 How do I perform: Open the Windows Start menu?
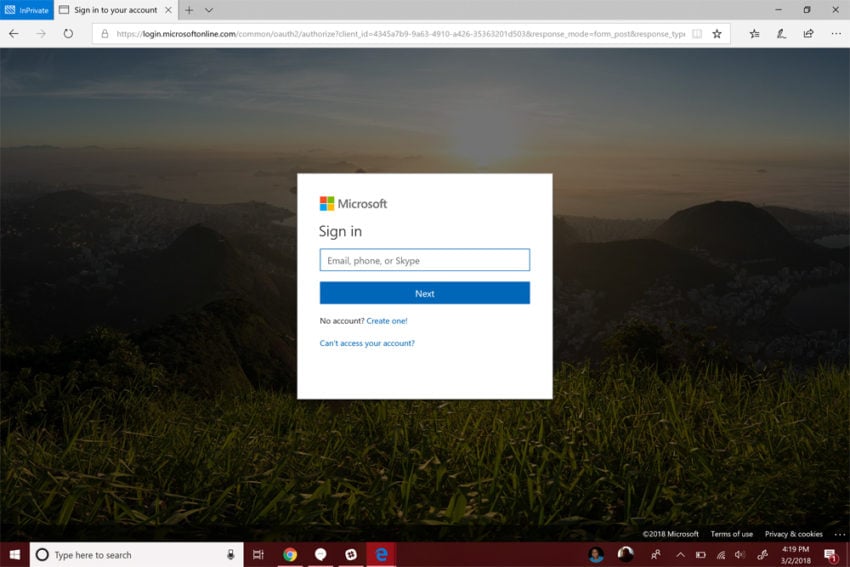click(x=15, y=555)
